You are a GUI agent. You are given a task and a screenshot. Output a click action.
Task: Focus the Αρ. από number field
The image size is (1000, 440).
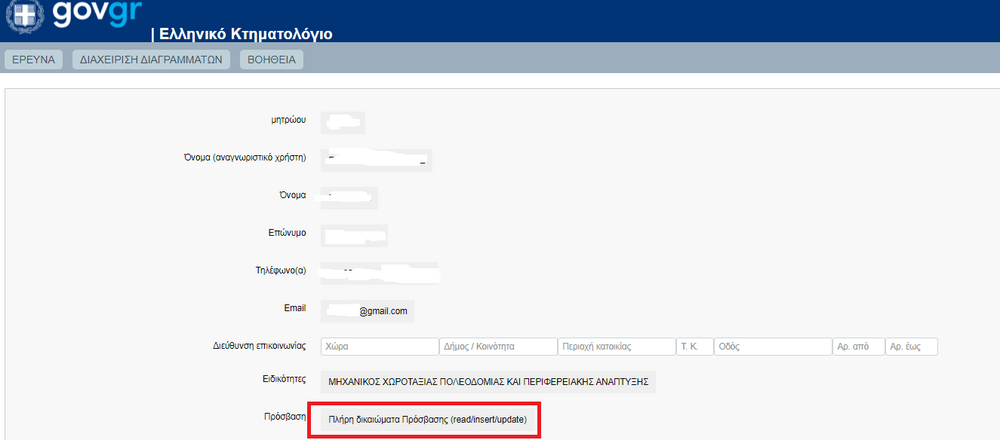pyautogui.click(x=858, y=346)
